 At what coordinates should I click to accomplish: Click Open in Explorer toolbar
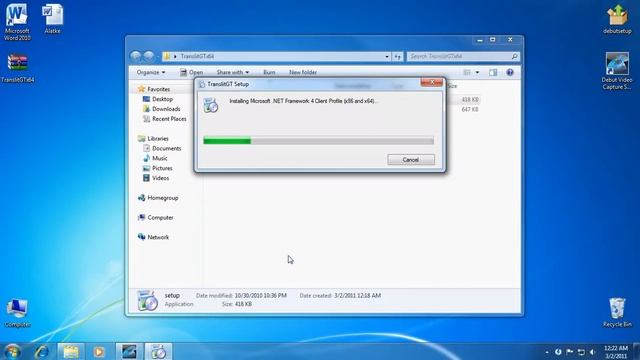[191, 72]
